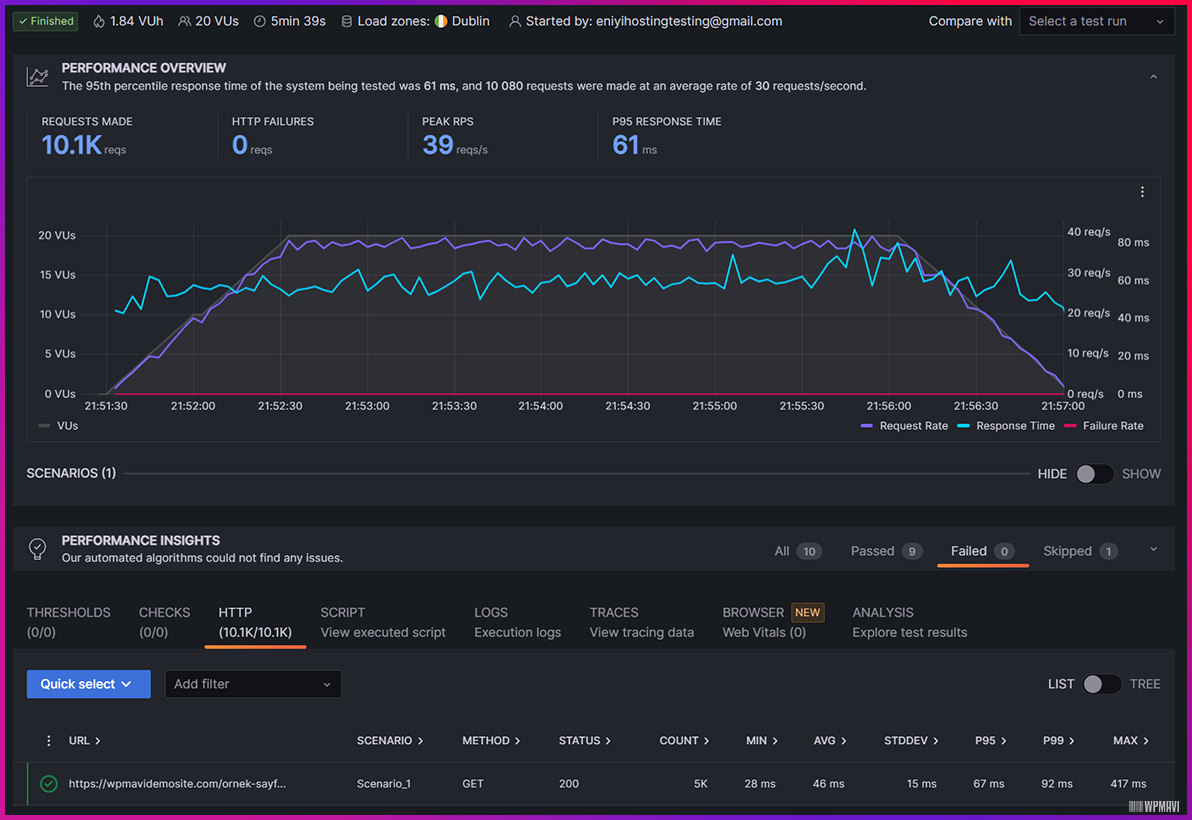Viewport: 1192px width, 820px height.
Task: Open the SCRIPT tab
Action: click(382, 622)
